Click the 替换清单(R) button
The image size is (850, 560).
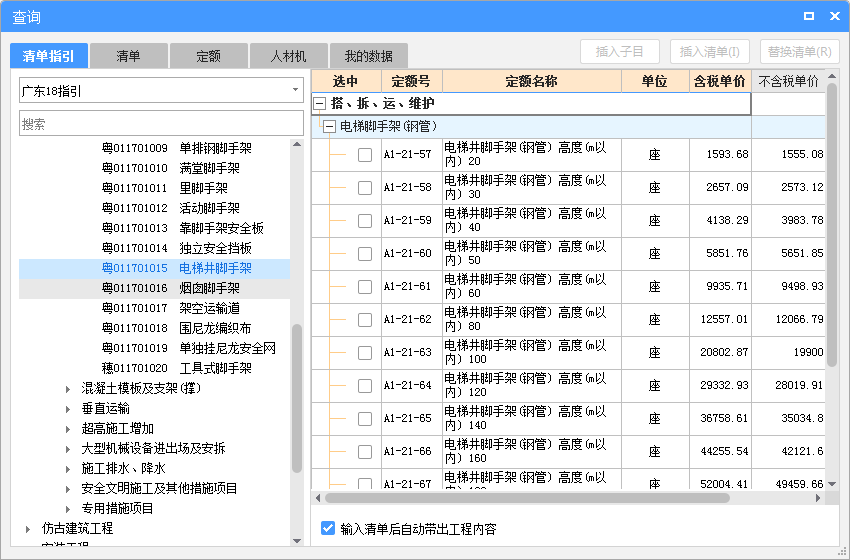click(x=800, y=52)
